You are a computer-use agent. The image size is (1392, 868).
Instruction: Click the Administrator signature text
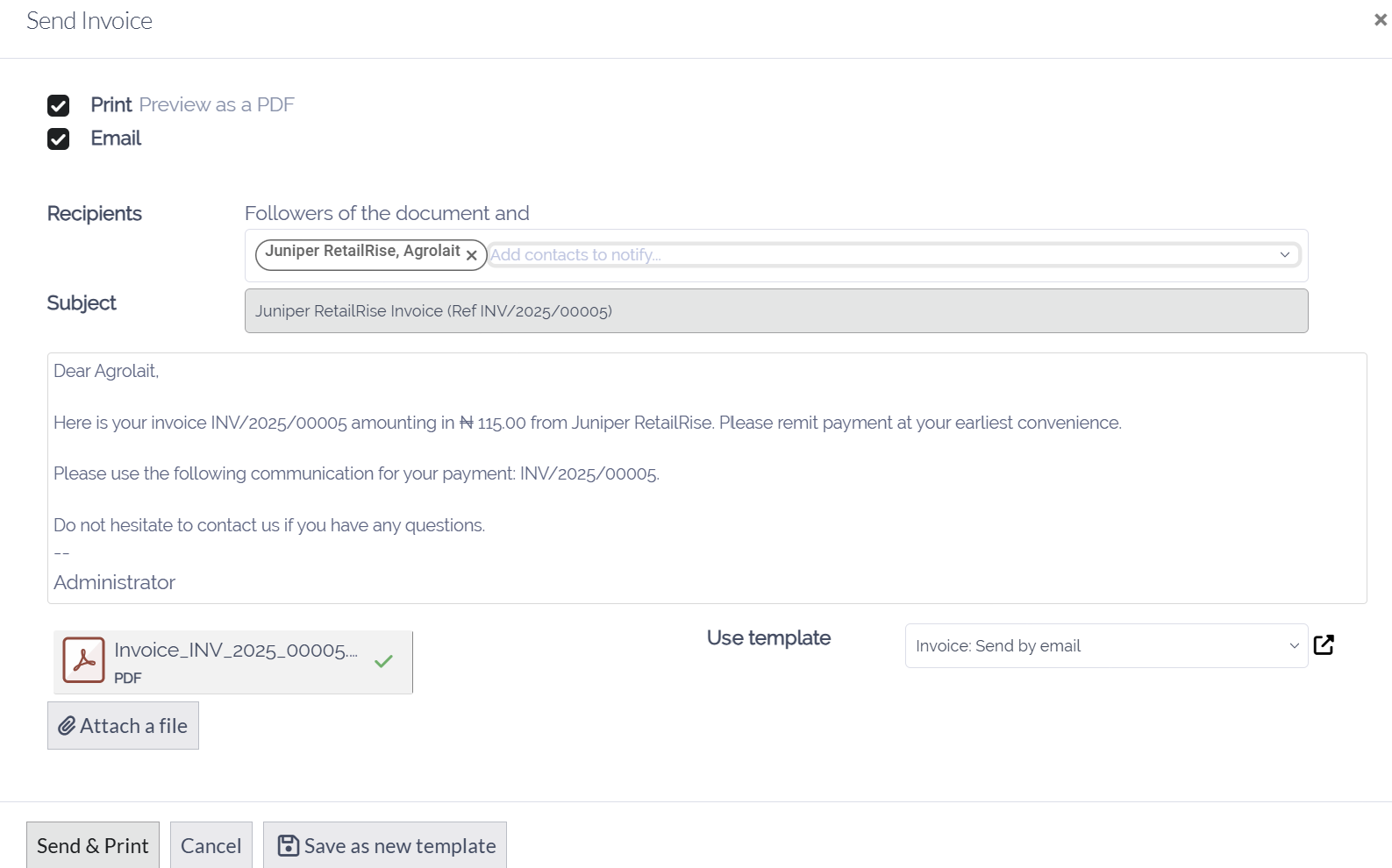114,582
